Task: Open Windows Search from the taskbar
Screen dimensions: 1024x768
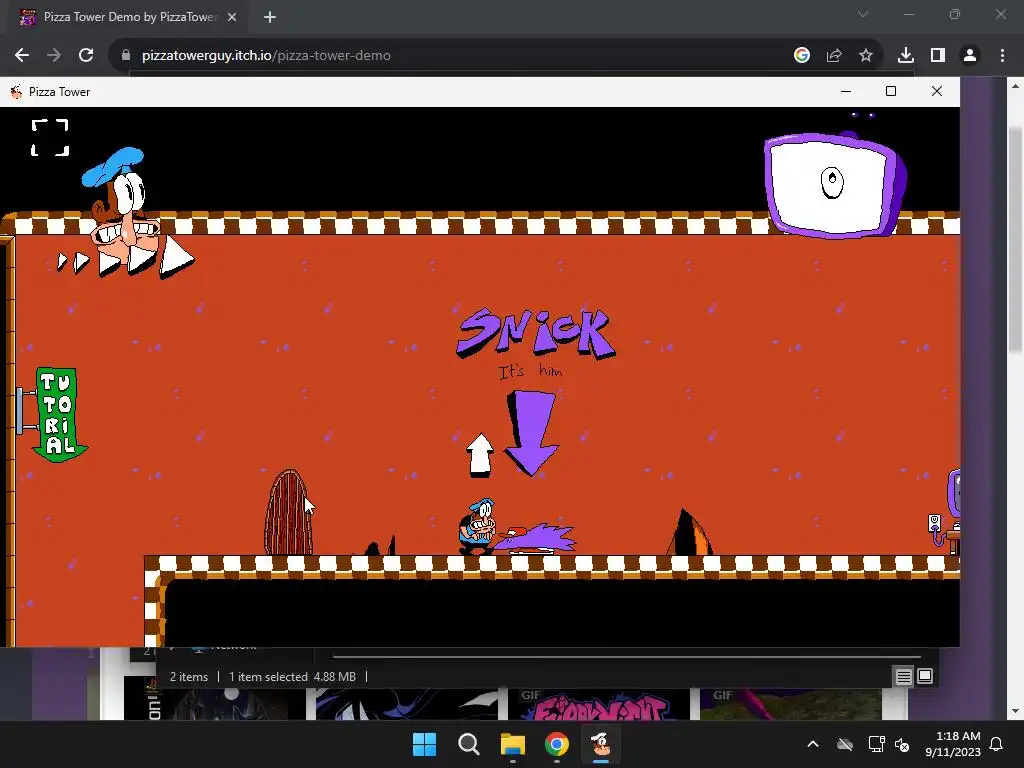Action: point(468,744)
